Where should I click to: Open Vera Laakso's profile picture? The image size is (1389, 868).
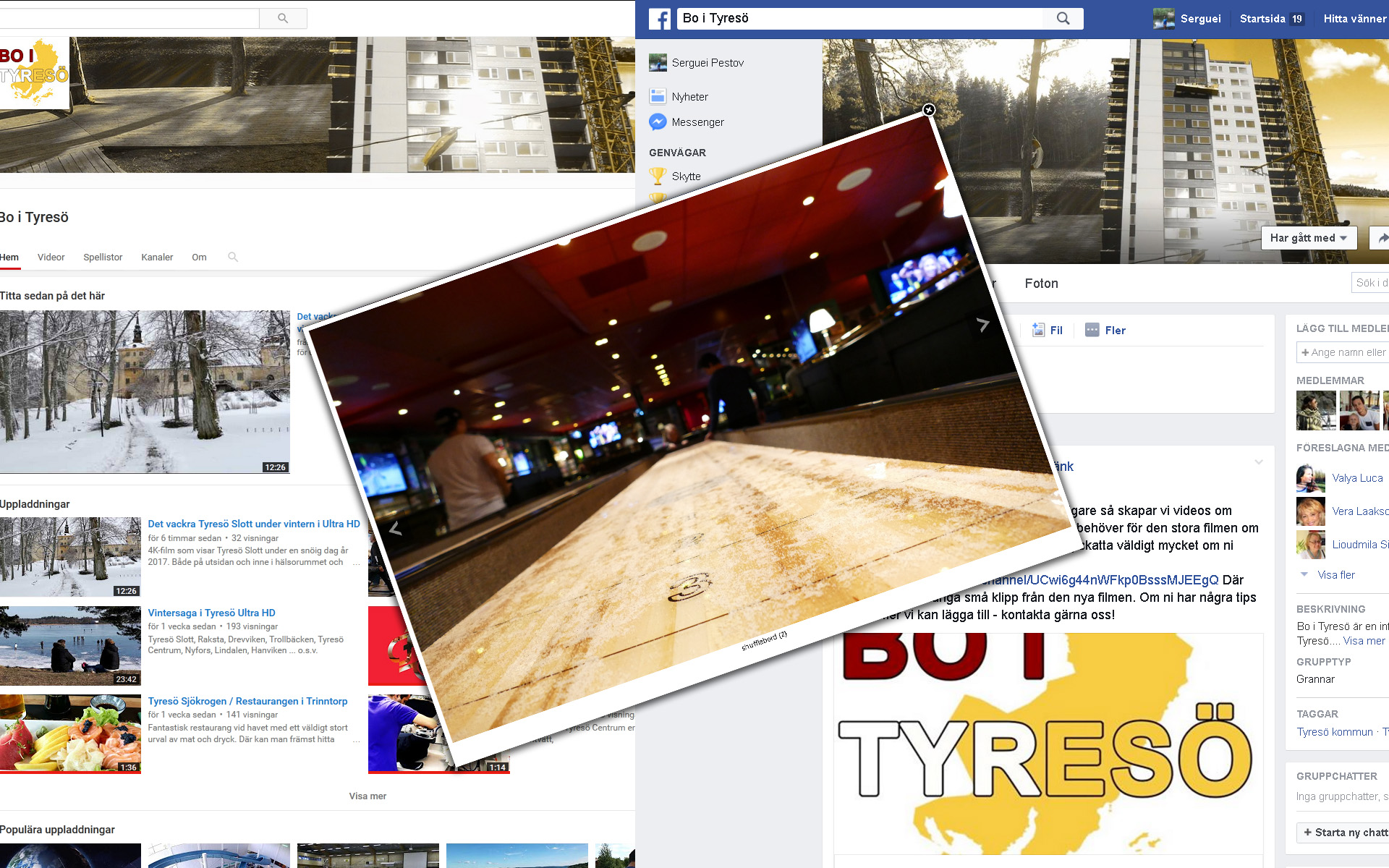1310,511
